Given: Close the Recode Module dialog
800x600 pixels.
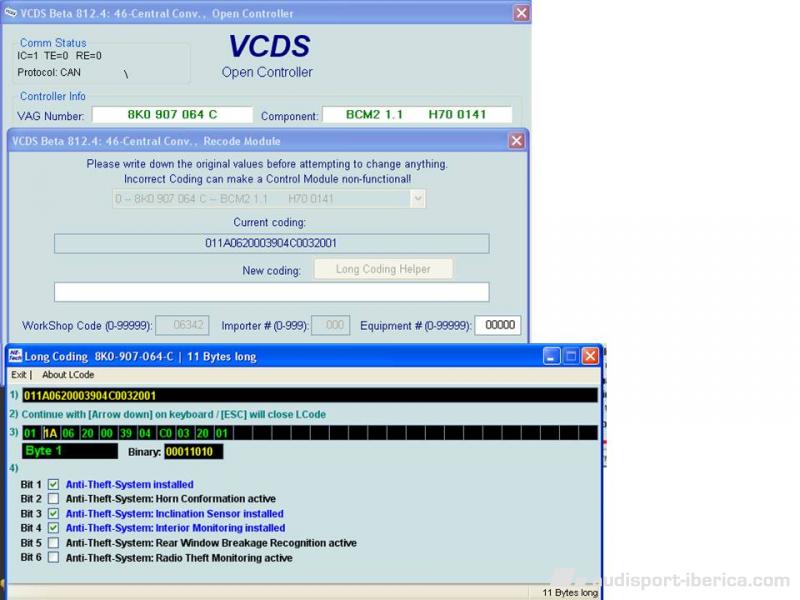Looking at the screenshot, I should tap(516, 141).
